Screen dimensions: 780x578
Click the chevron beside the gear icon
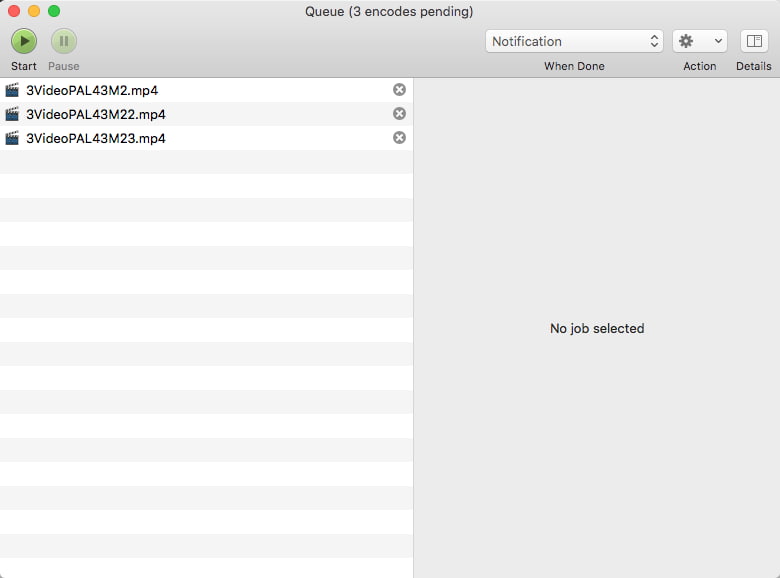pyautogui.click(x=719, y=41)
